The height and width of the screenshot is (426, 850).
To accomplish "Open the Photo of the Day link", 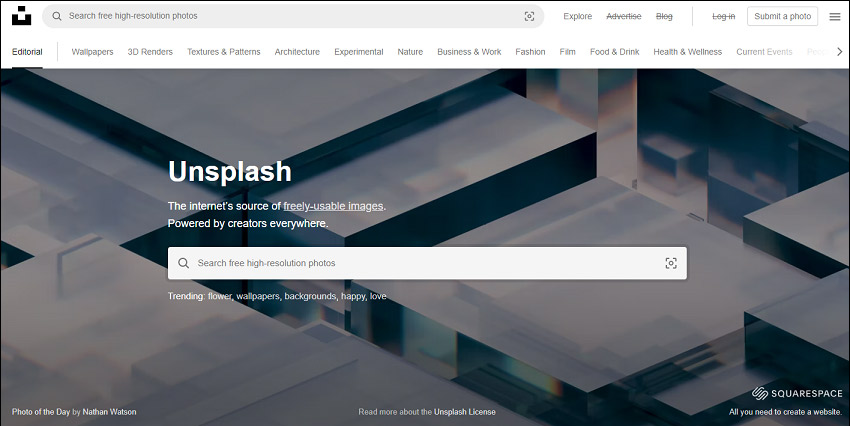I will pyautogui.click(x=41, y=412).
